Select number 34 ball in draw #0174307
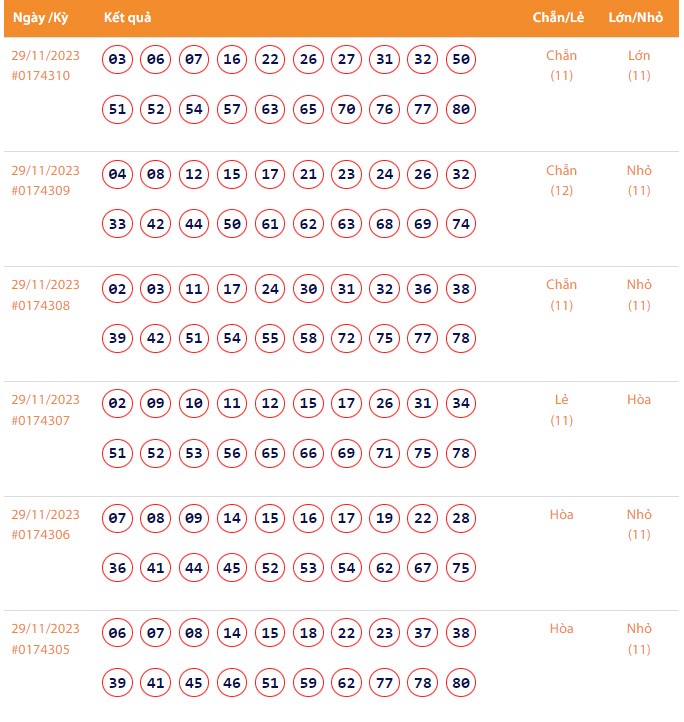The image size is (684, 722). [x=460, y=404]
